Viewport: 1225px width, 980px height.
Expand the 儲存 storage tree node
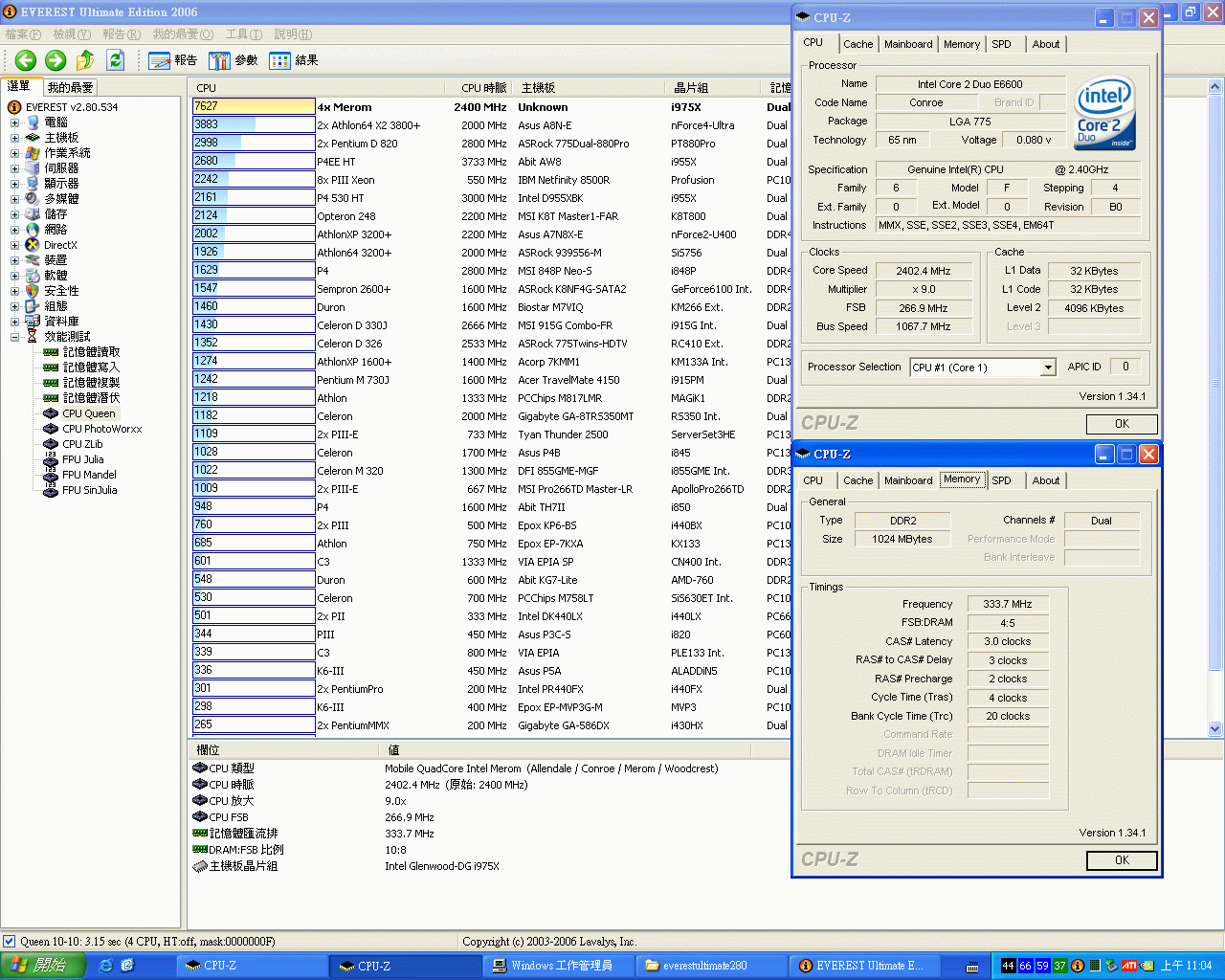[x=14, y=214]
